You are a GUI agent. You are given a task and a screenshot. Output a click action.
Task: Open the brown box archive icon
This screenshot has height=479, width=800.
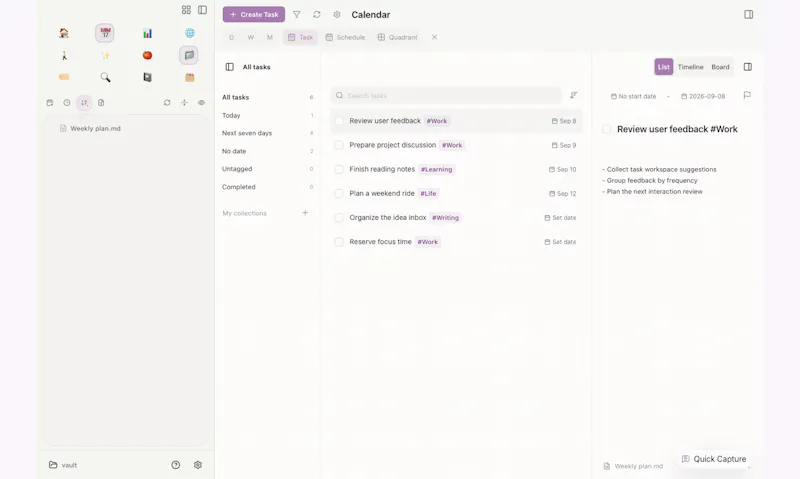point(190,77)
